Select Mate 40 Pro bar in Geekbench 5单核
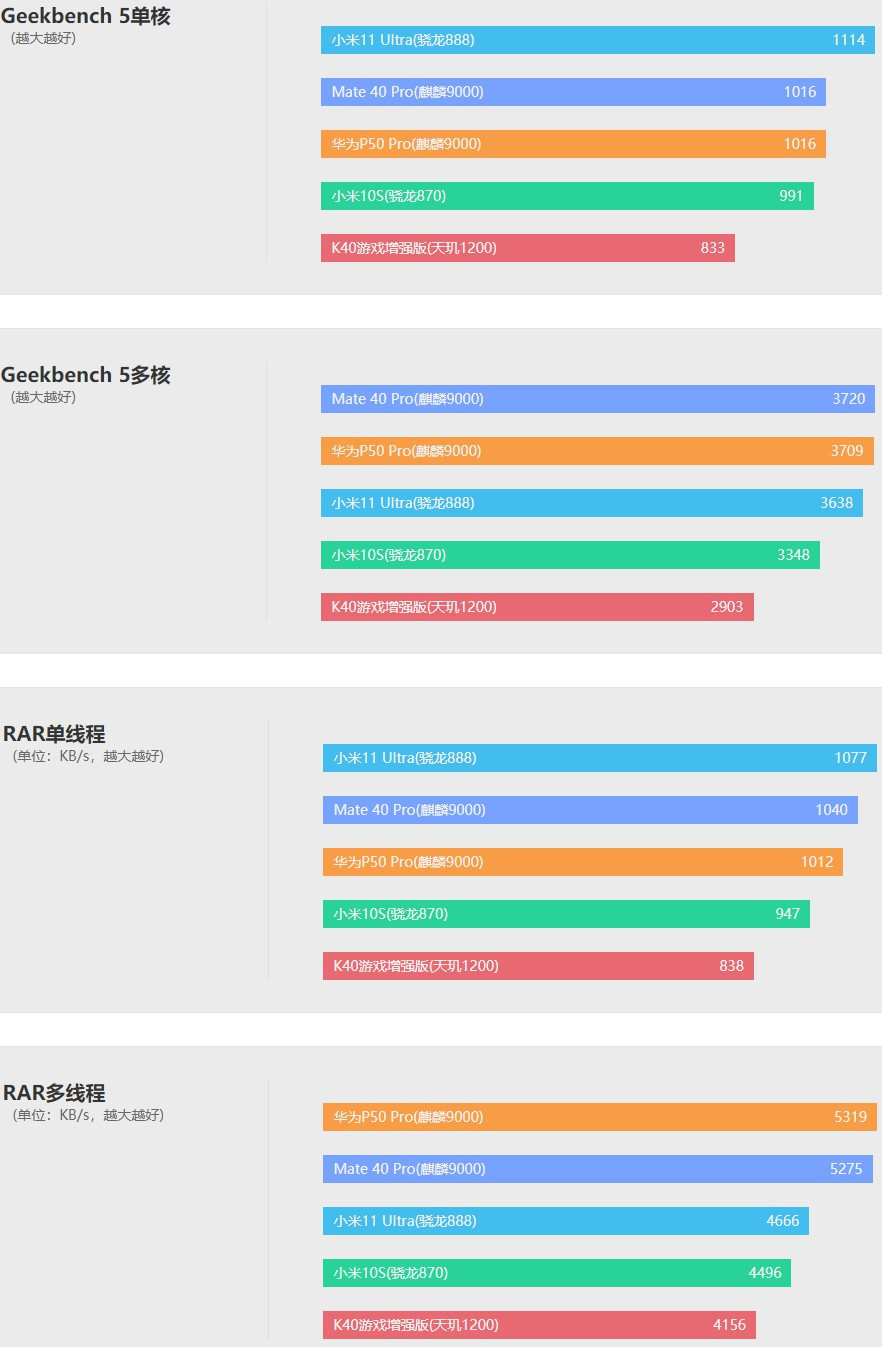This screenshot has height=1347, width=882. click(x=573, y=92)
